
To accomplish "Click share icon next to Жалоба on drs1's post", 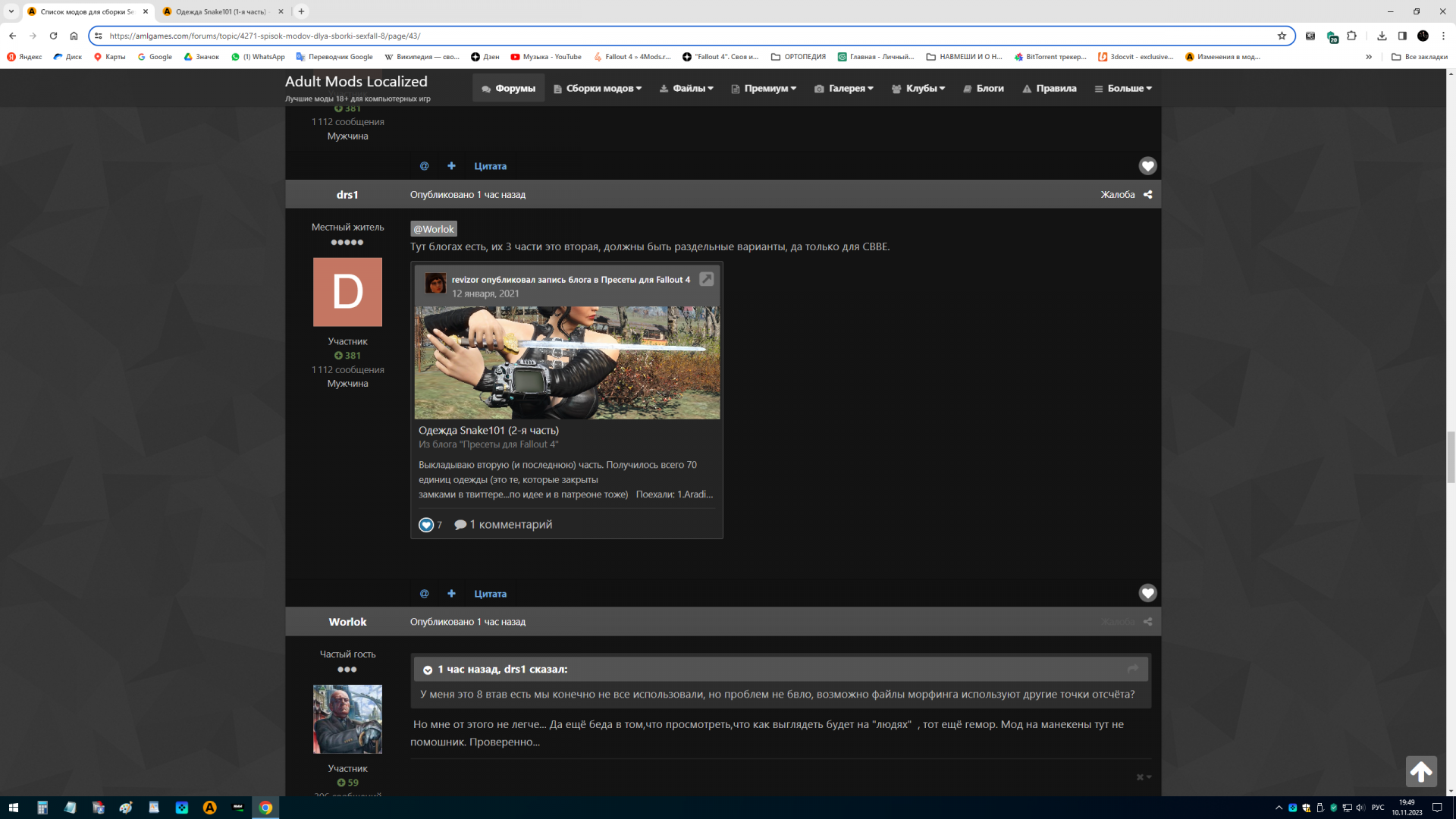I will click(1148, 195).
